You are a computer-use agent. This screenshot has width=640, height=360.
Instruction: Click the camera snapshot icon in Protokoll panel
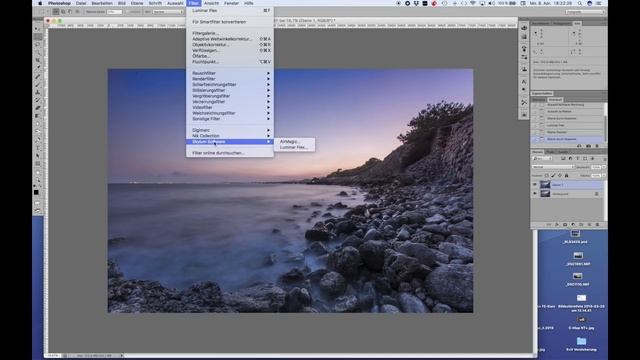[x=588, y=146]
